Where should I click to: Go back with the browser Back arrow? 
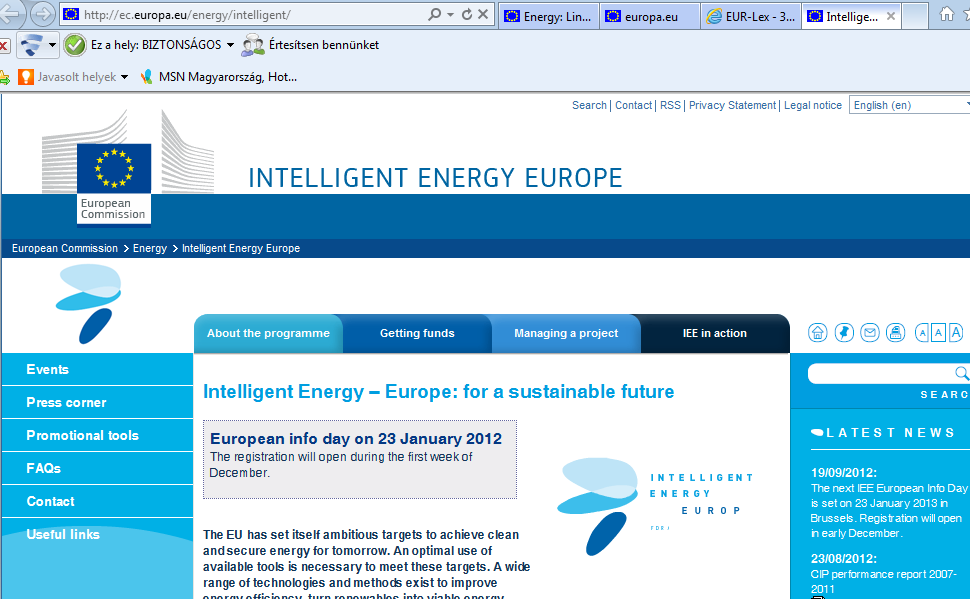coord(9,13)
